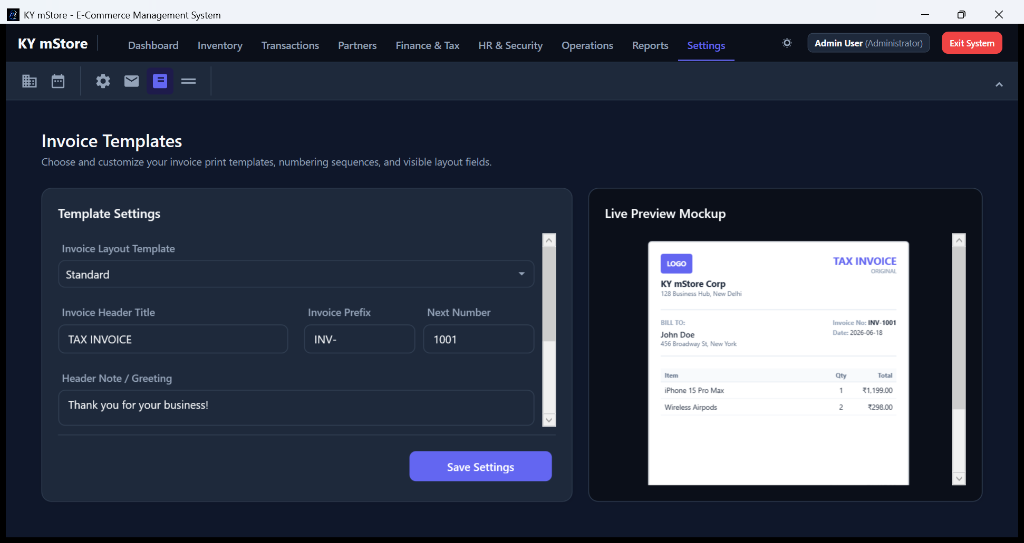Viewport: 1024px width, 543px height.
Task: Click Live Preview scrollbar down arrow
Action: [x=959, y=478]
